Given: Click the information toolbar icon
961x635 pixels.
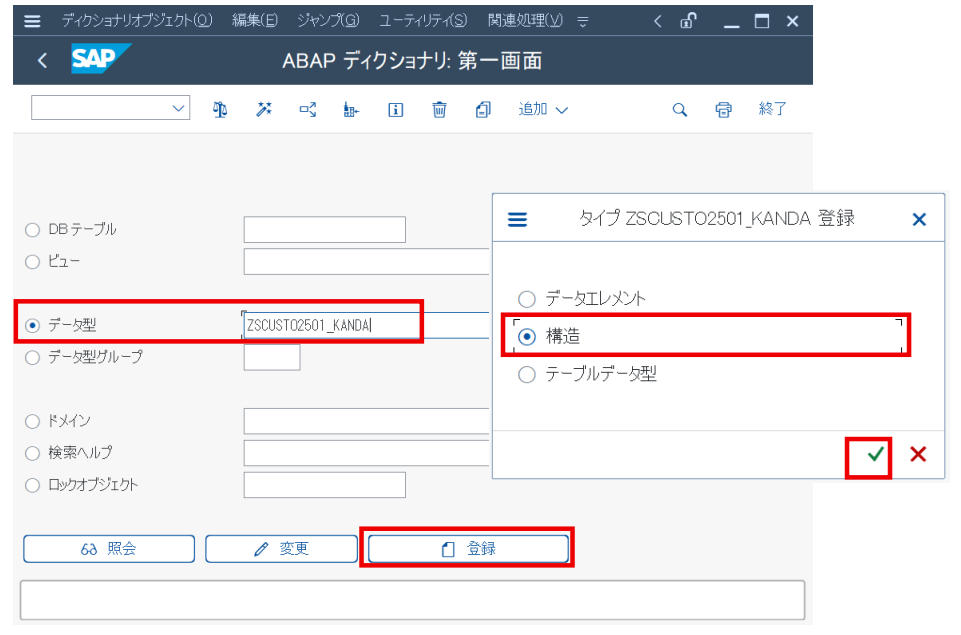Looking at the screenshot, I should click(395, 110).
